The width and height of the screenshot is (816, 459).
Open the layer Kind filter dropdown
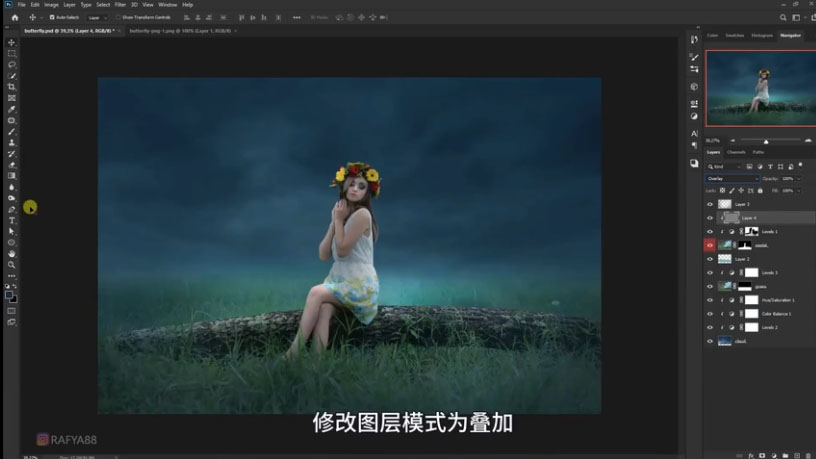click(724, 167)
